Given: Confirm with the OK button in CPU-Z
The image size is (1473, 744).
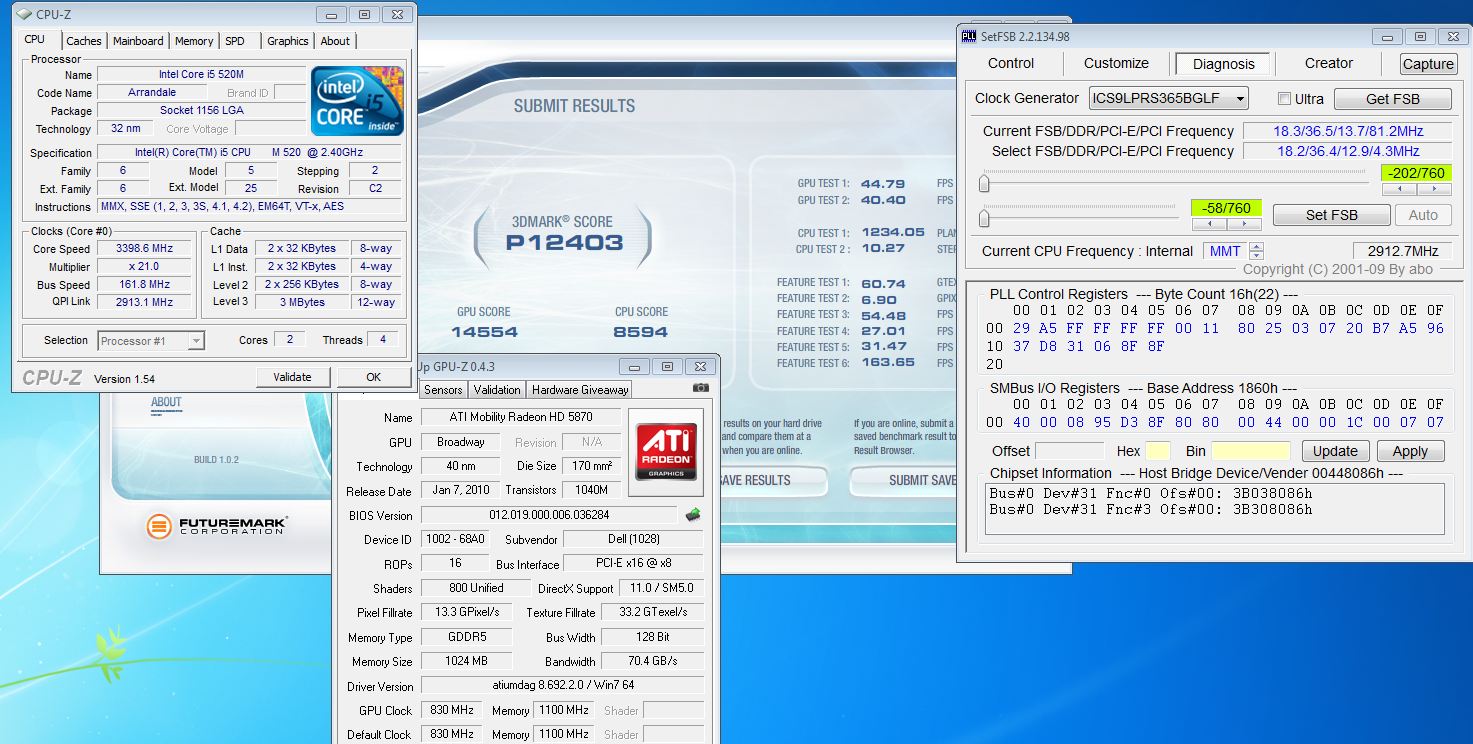Looking at the screenshot, I should point(373,377).
